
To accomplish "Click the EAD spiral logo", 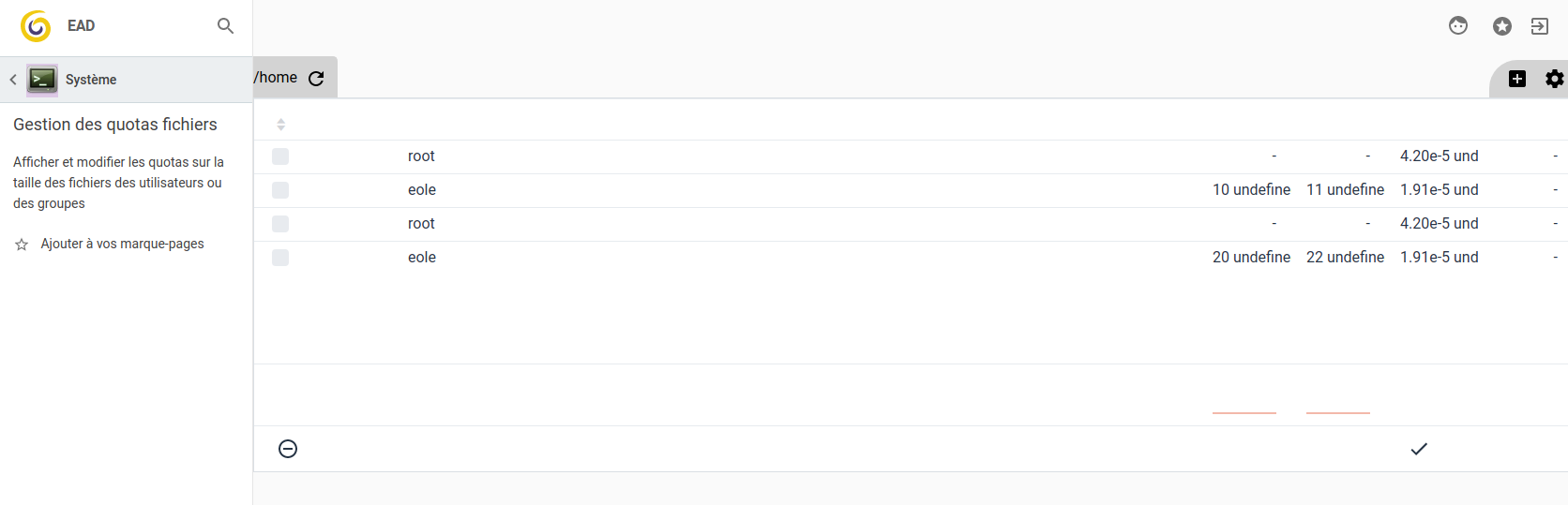I will [x=36, y=26].
